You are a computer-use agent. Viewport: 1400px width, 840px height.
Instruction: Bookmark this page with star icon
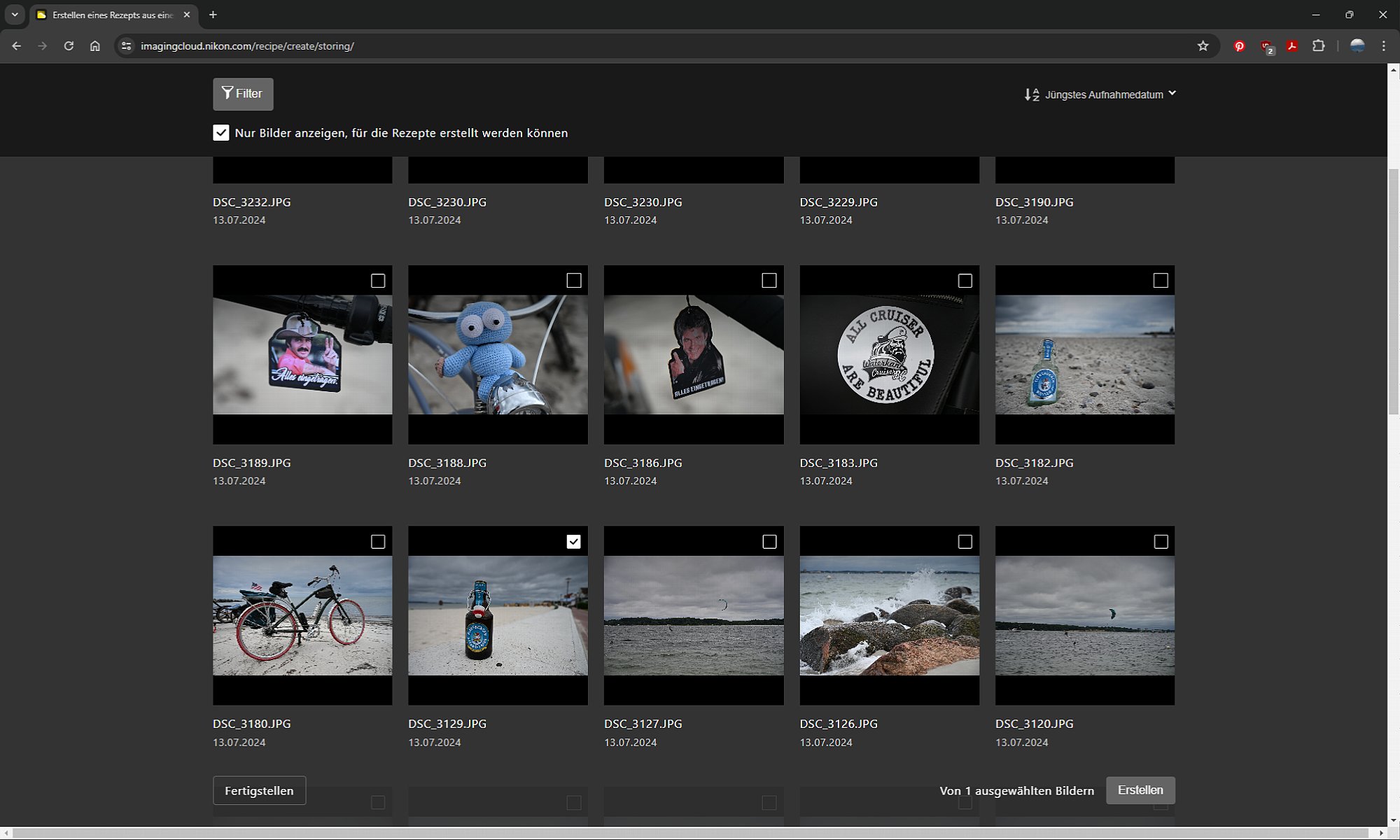(1203, 46)
